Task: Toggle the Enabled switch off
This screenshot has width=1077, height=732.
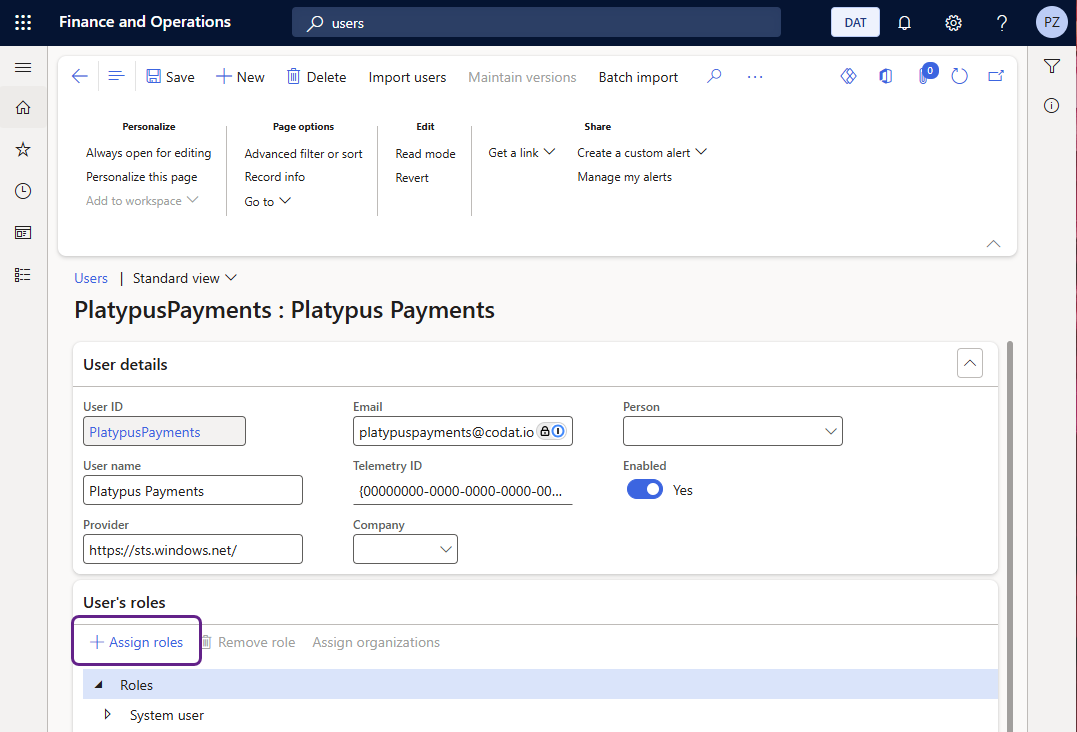Action: click(x=645, y=490)
